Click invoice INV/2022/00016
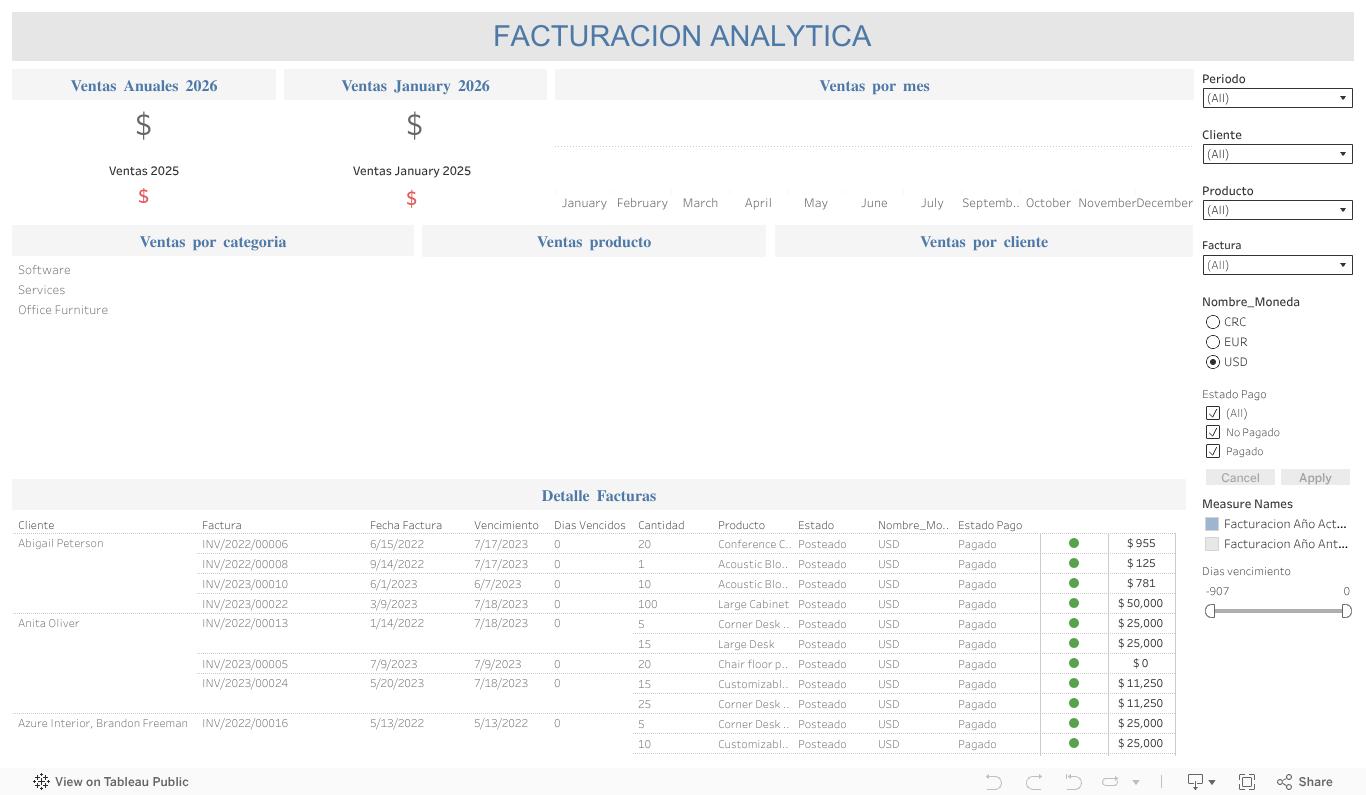 click(x=245, y=724)
